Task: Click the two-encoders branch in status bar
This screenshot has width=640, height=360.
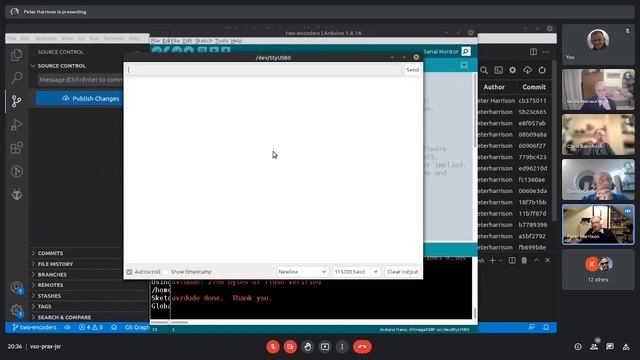Action: (34, 327)
